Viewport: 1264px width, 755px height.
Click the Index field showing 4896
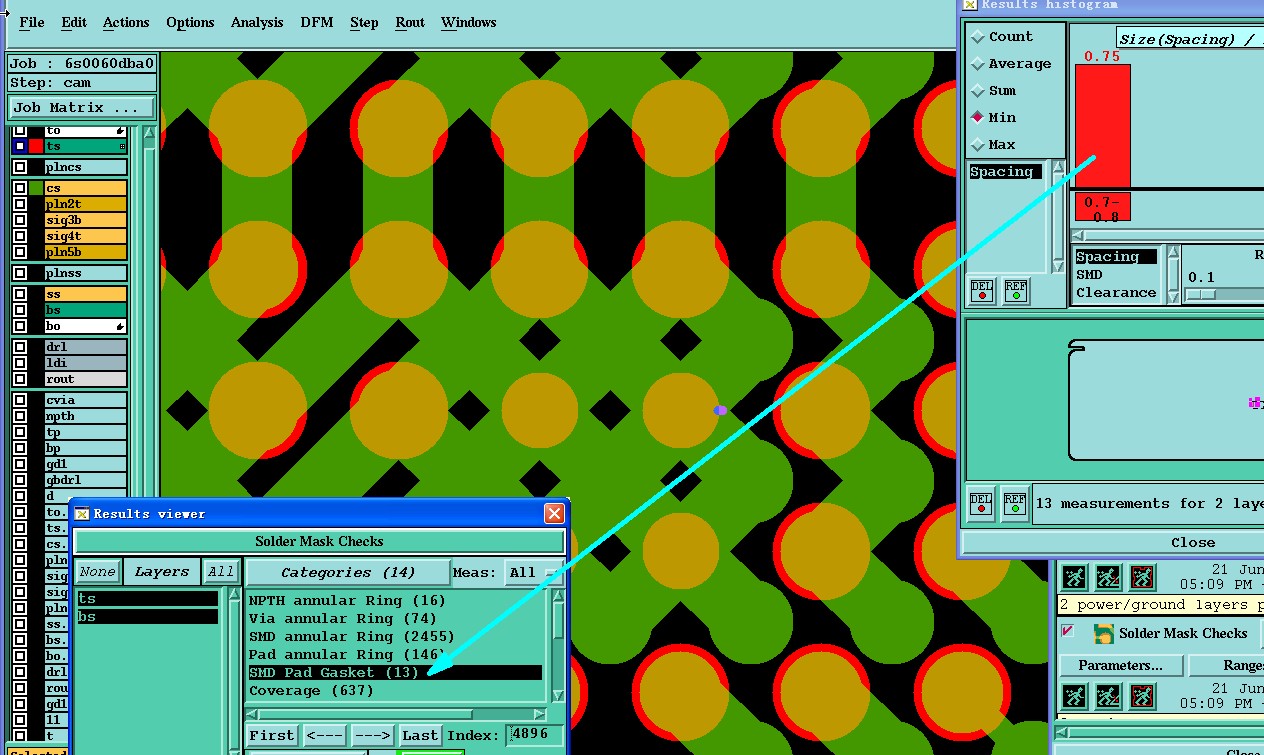click(536, 734)
